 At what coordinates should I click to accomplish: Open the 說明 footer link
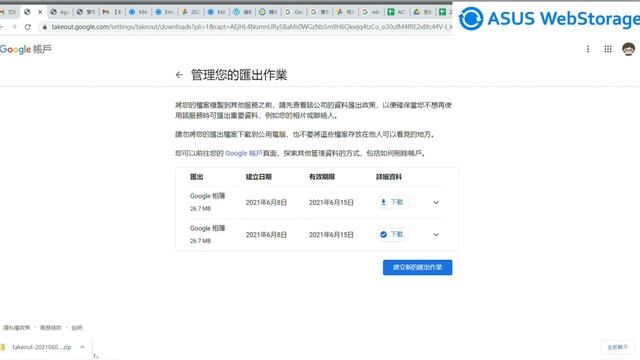point(77,328)
